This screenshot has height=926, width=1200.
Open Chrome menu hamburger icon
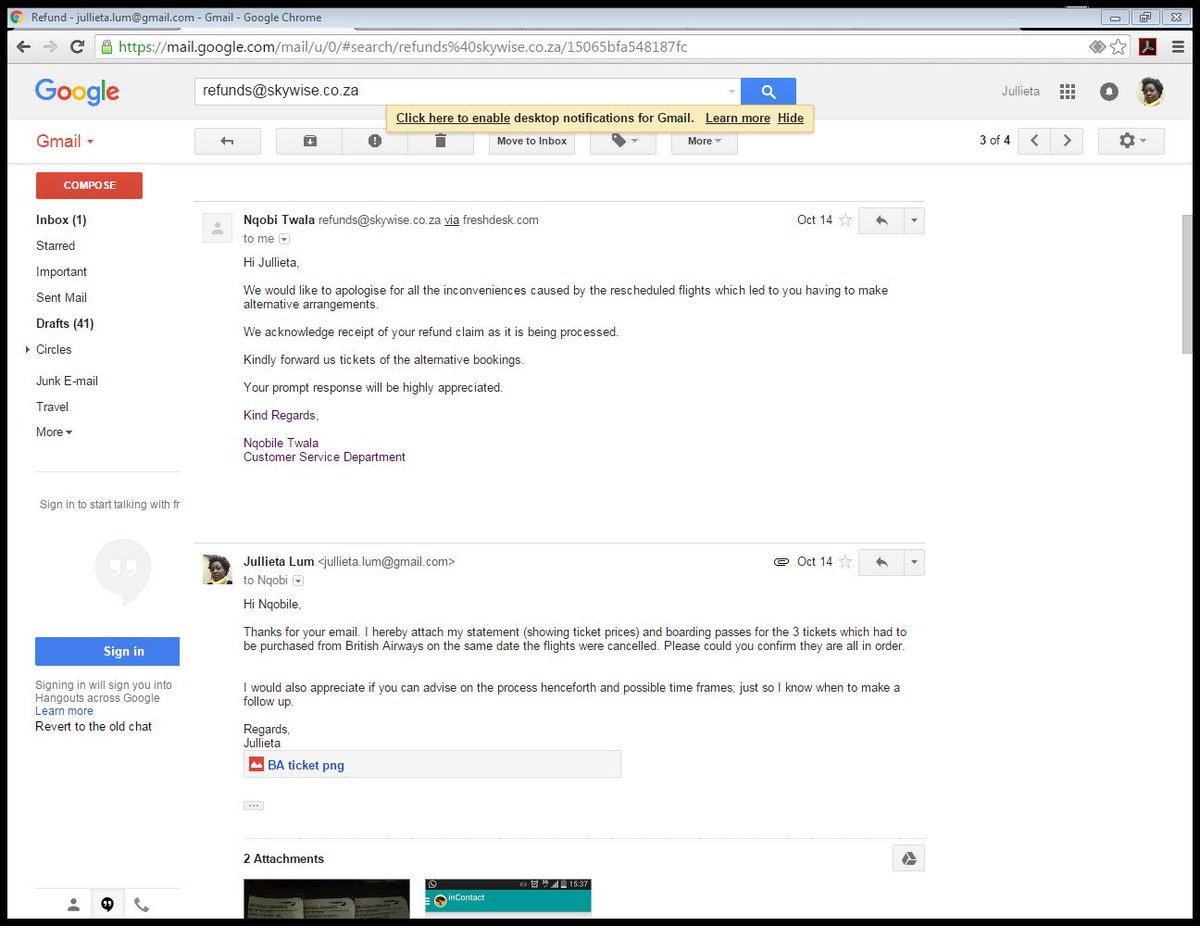(1178, 47)
